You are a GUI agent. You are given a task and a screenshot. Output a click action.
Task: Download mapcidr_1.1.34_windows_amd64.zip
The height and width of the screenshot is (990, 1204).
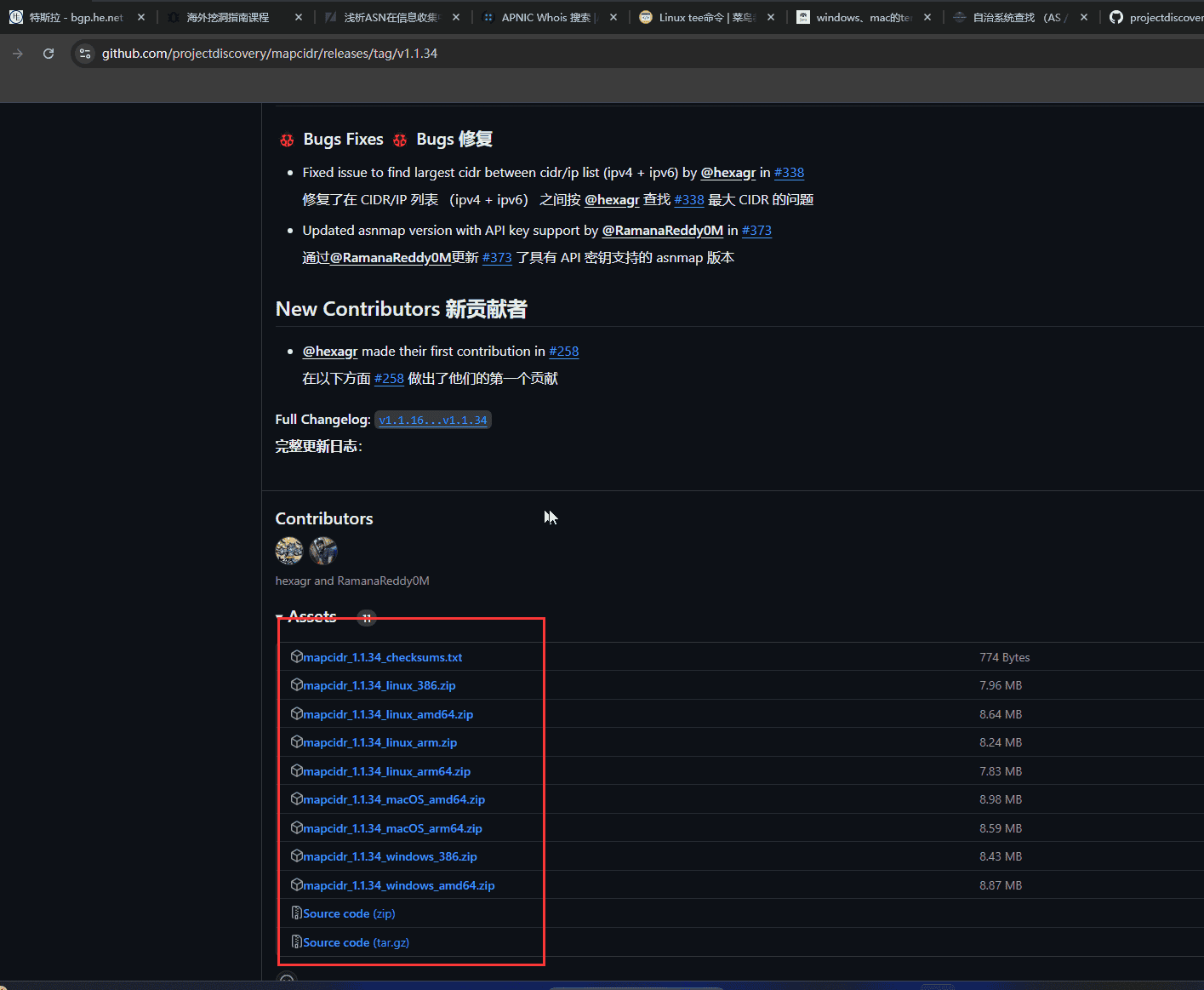pos(398,885)
